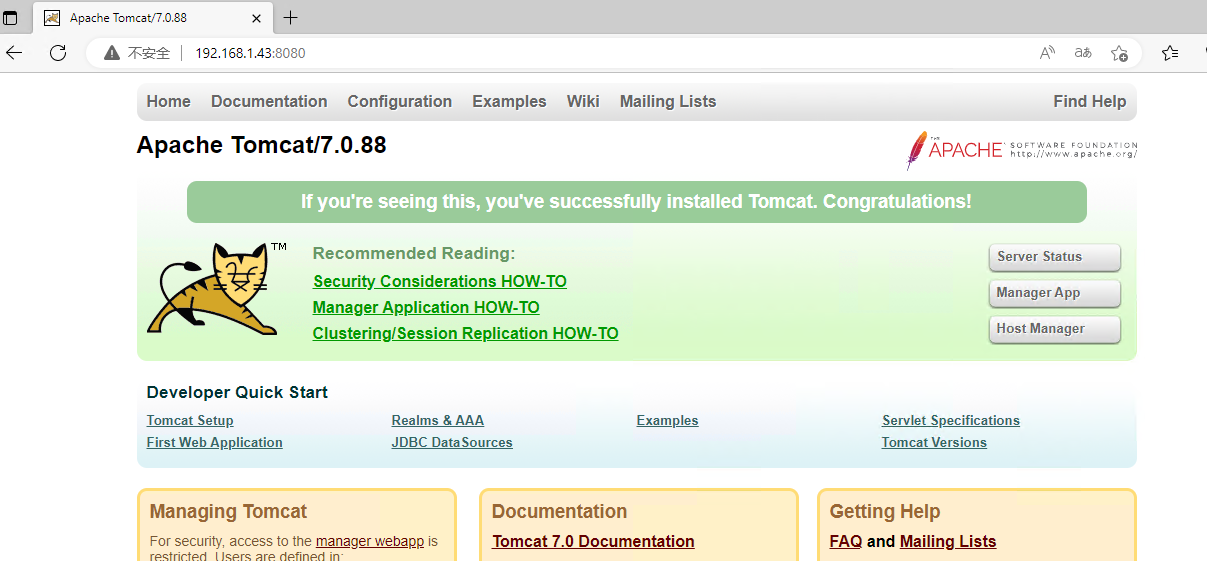This screenshot has height=561, width=1207.
Task: Open Servlet Specifications link
Action: [951, 420]
